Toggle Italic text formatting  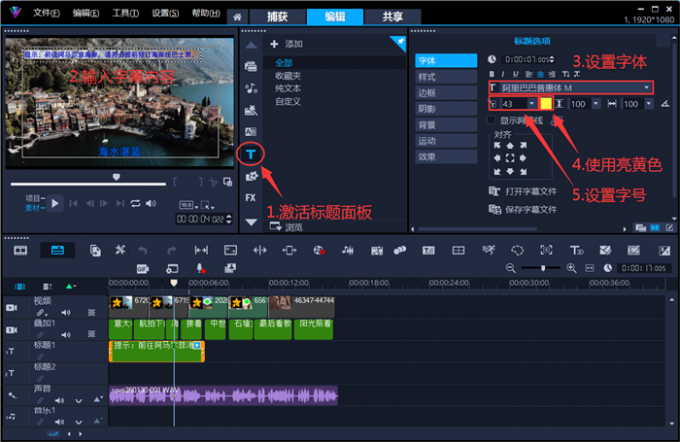(x=503, y=74)
